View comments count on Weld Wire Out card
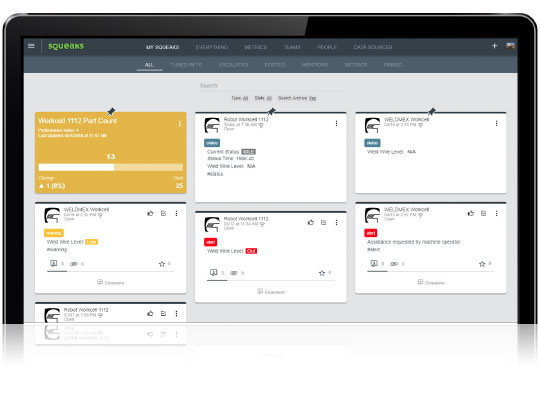The height and width of the screenshot is (400, 540). pyautogui.click(x=214, y=273)
